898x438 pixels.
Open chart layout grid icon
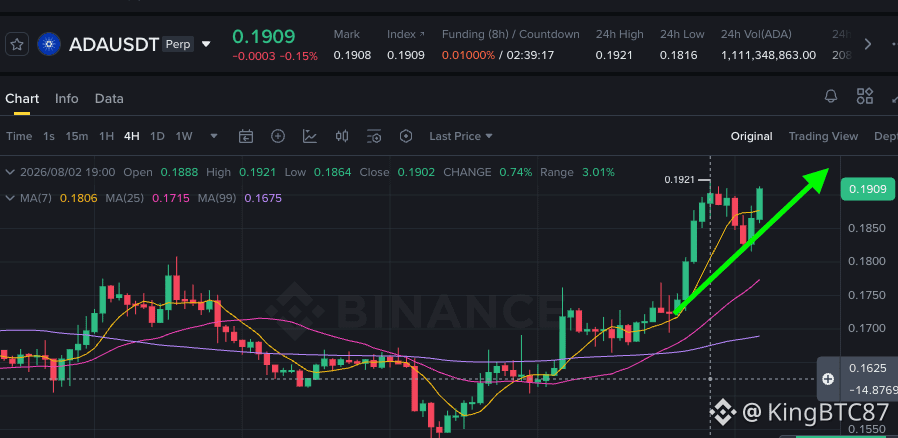pyautogui.click(x=865, y=96)
